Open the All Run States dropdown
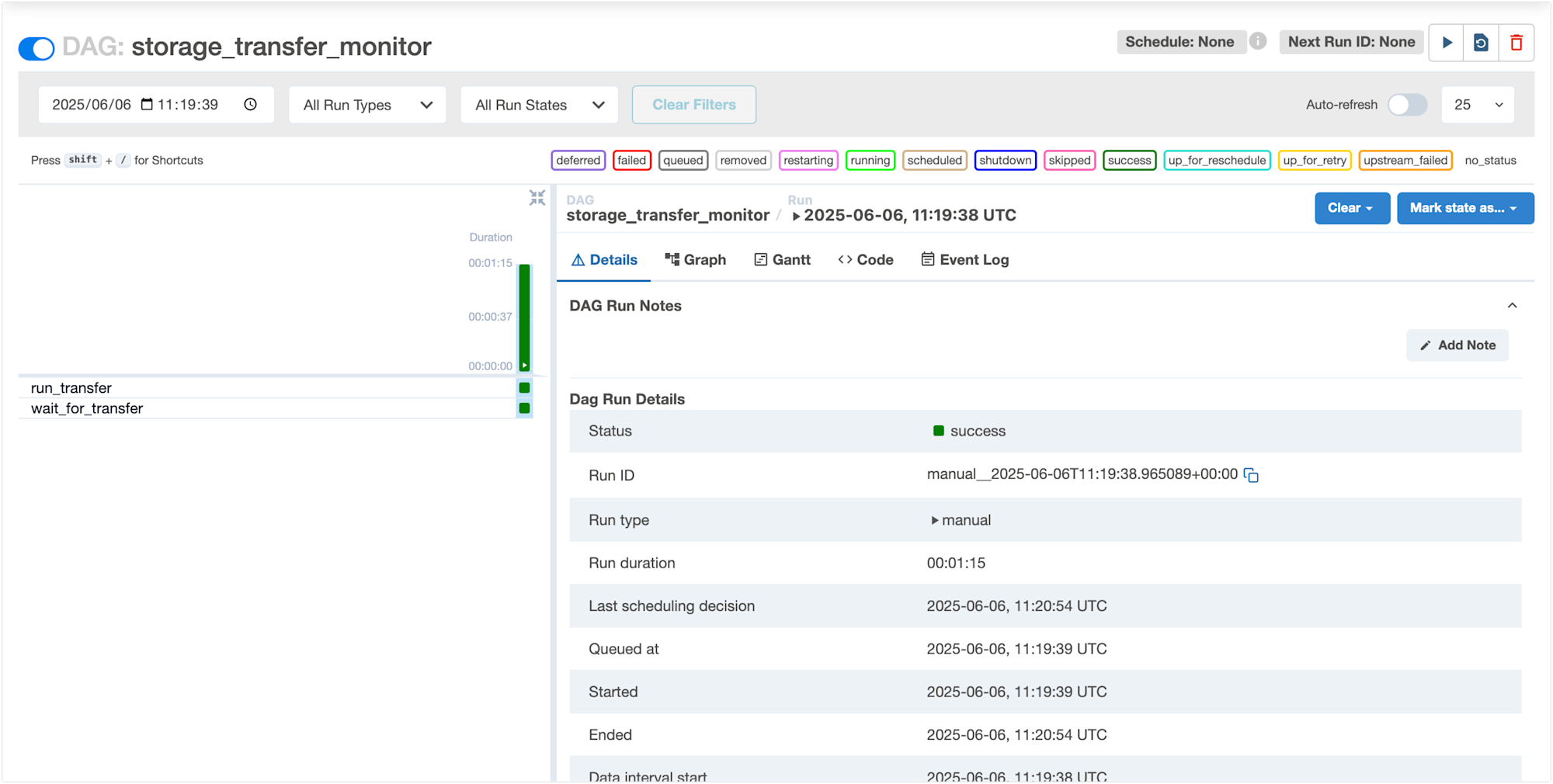Screen dimensions: 1553x784 (540, 105)
